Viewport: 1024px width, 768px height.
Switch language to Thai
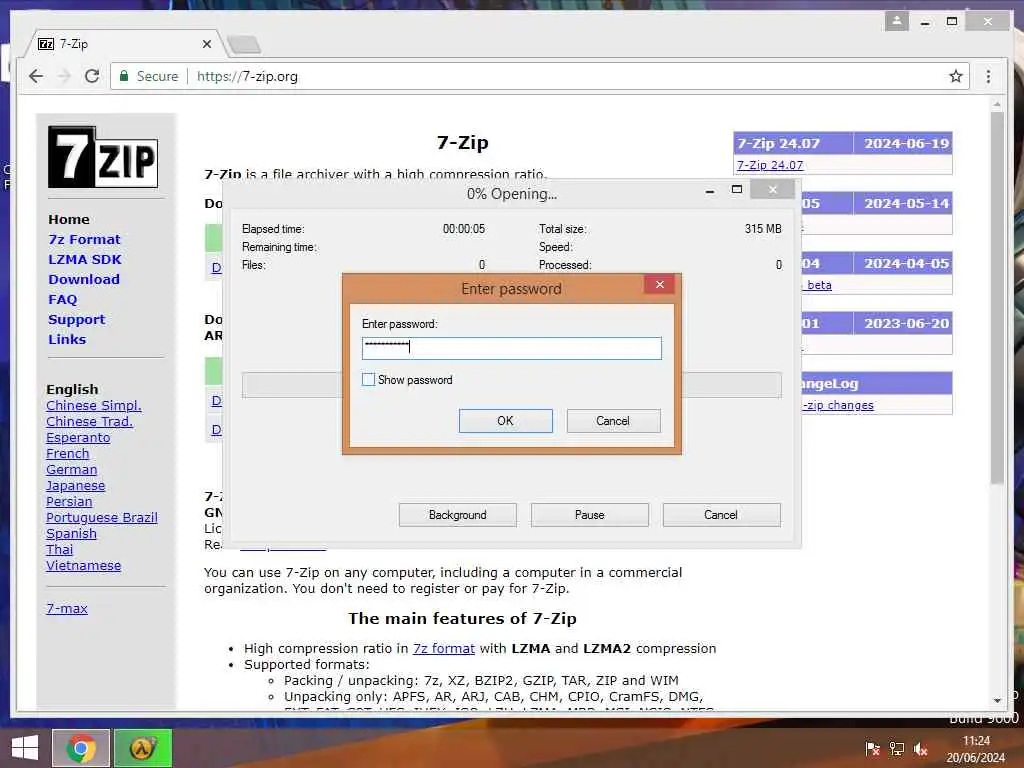(x=59, y=550)
